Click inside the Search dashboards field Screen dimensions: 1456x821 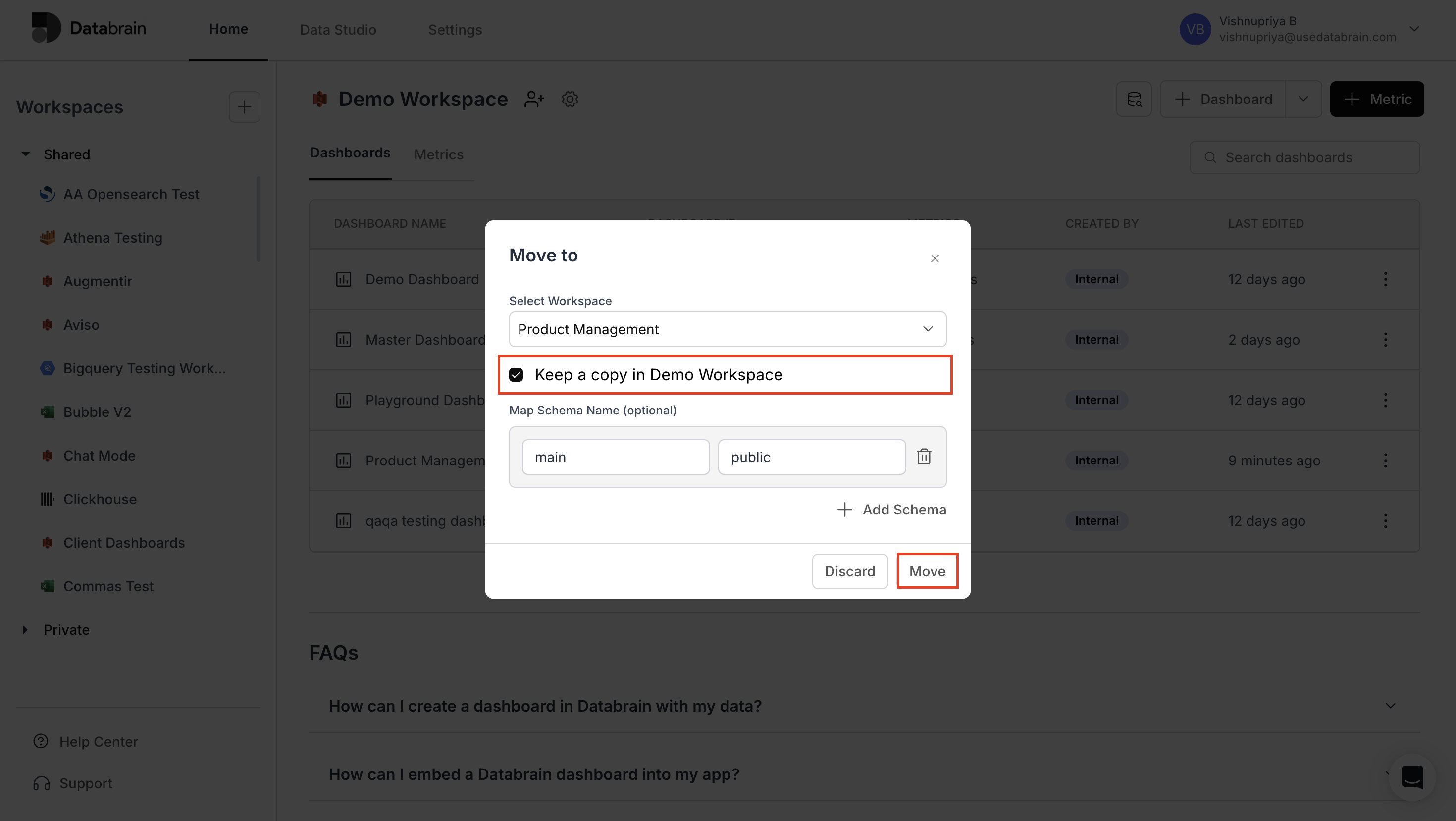[1304, 157]
